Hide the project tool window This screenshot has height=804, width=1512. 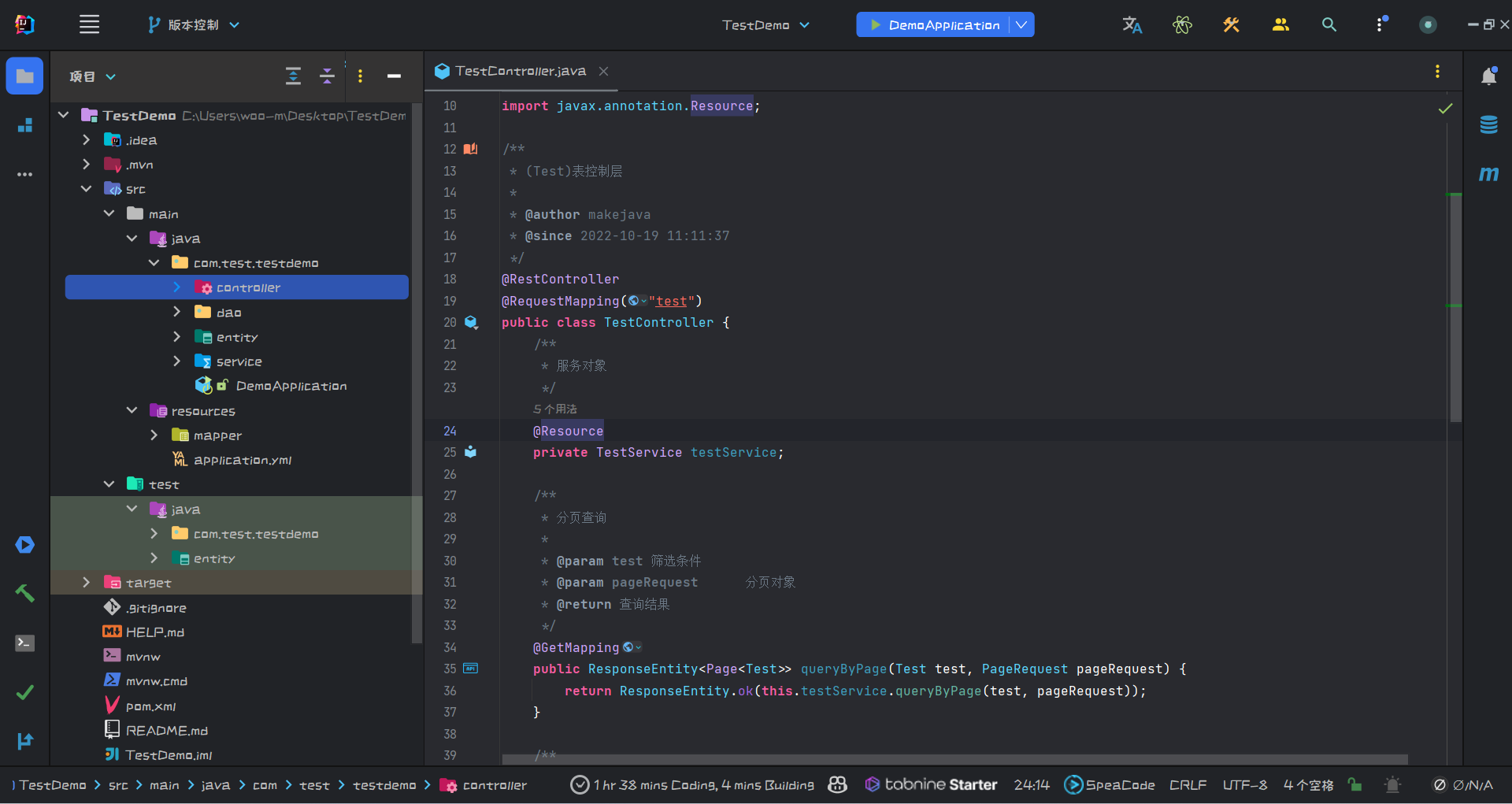395,76
